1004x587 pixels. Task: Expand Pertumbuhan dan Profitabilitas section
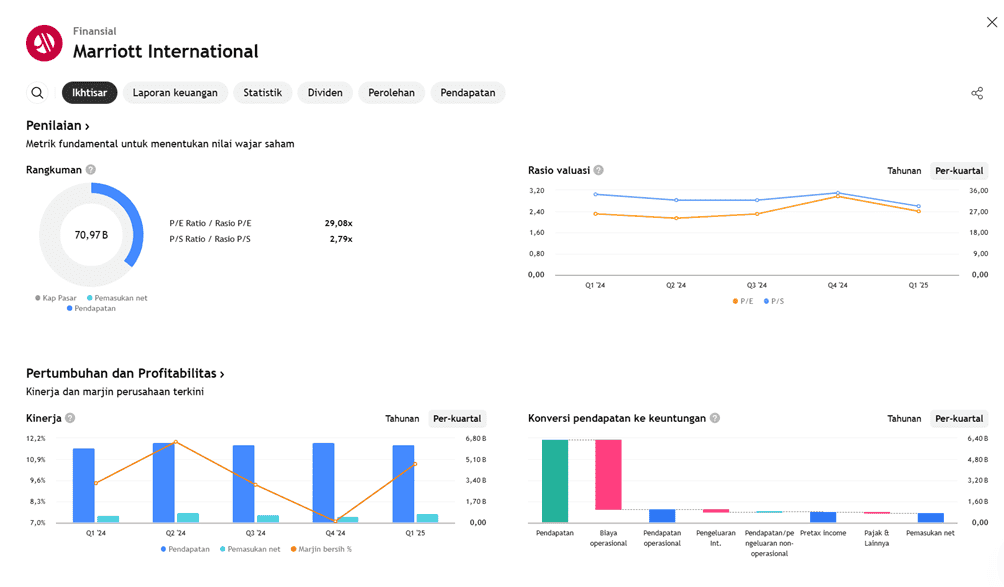click(x=125, y=374)
